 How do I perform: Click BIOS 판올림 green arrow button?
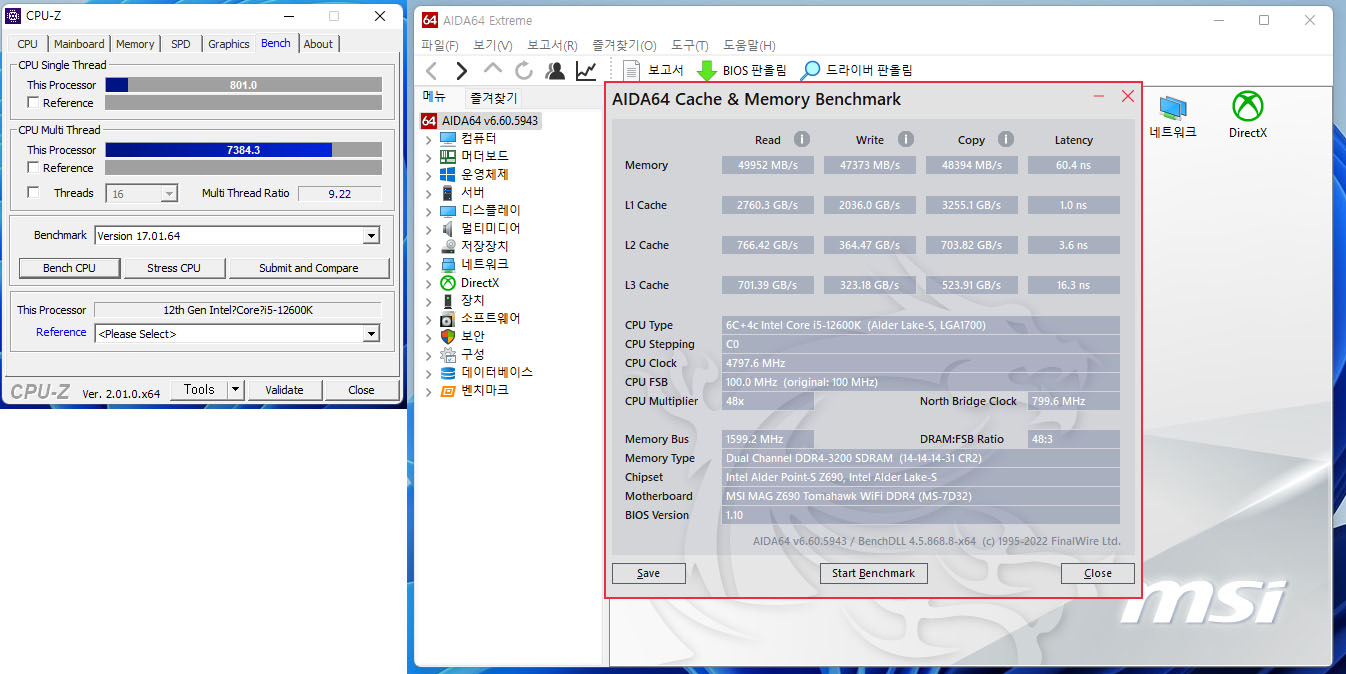coord(742,70)
